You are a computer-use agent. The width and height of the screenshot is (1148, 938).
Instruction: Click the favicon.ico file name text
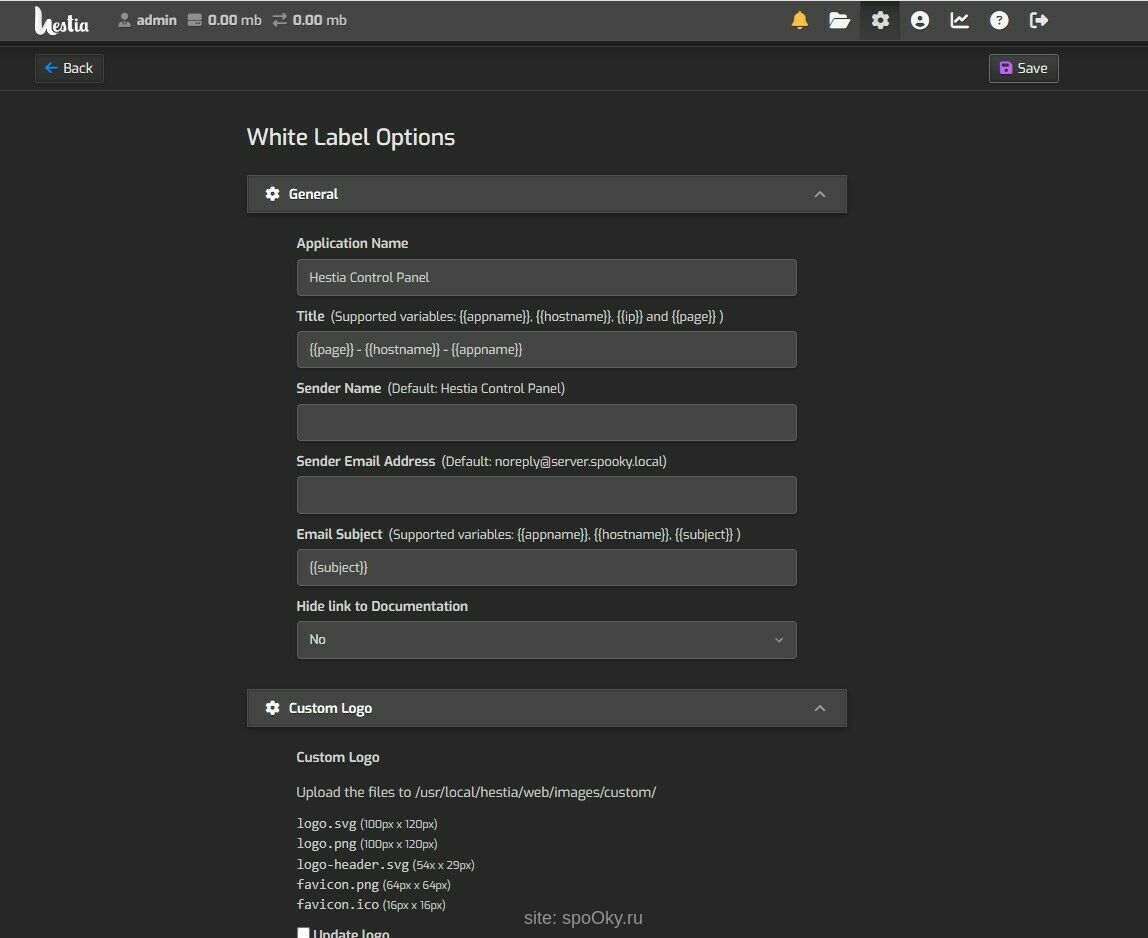[338, 904]
